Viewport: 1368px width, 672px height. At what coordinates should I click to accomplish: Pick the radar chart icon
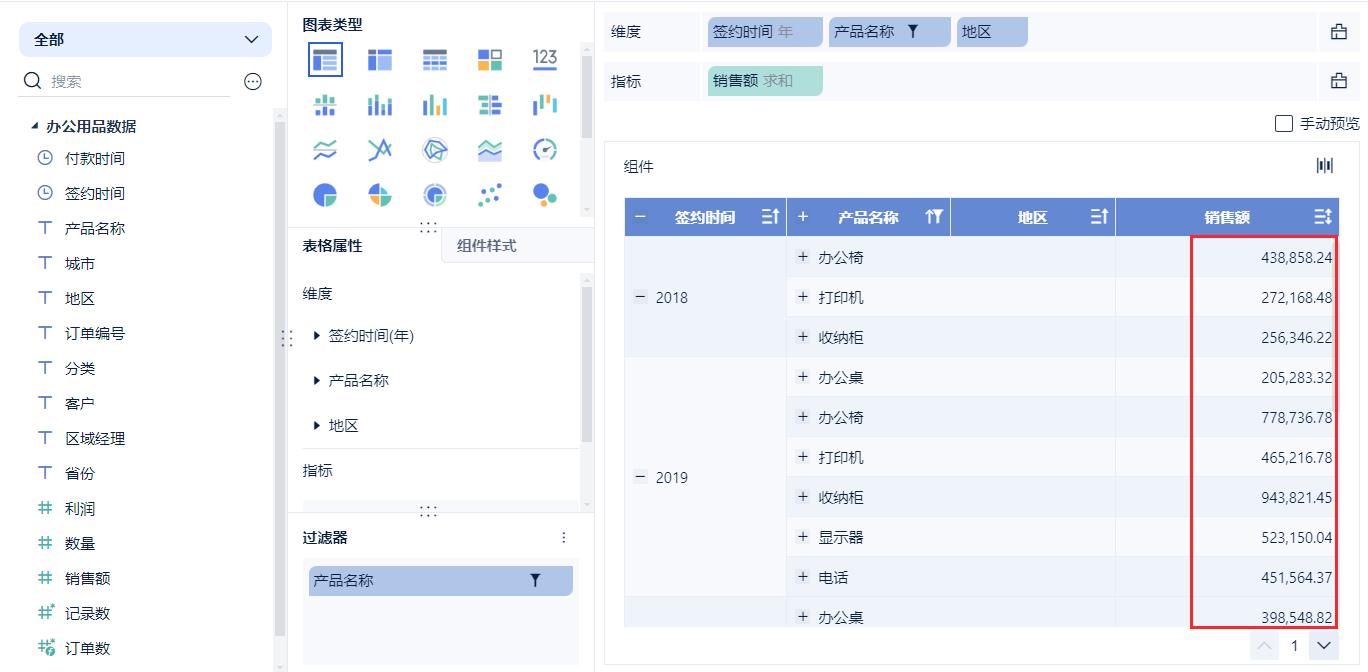pyautogui.click(x=435, y=150)
